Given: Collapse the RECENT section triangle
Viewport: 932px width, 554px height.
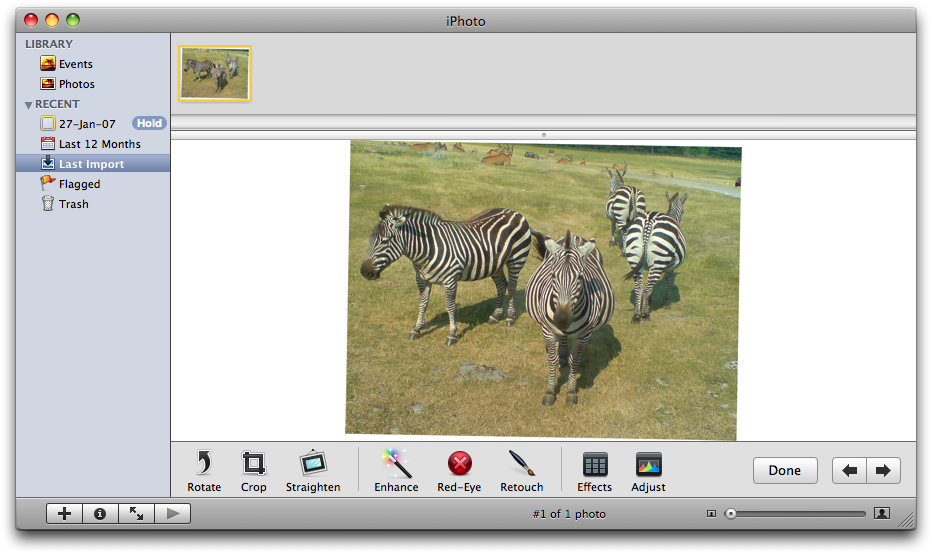Looking at the screenshot, I should point(29,105).
